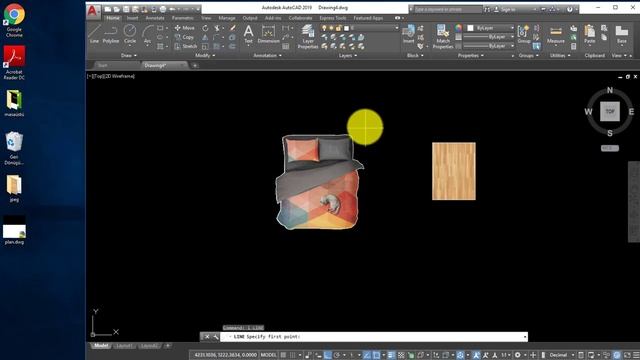
Task: Expand the Utilities panel
Action: pos(560,56)
